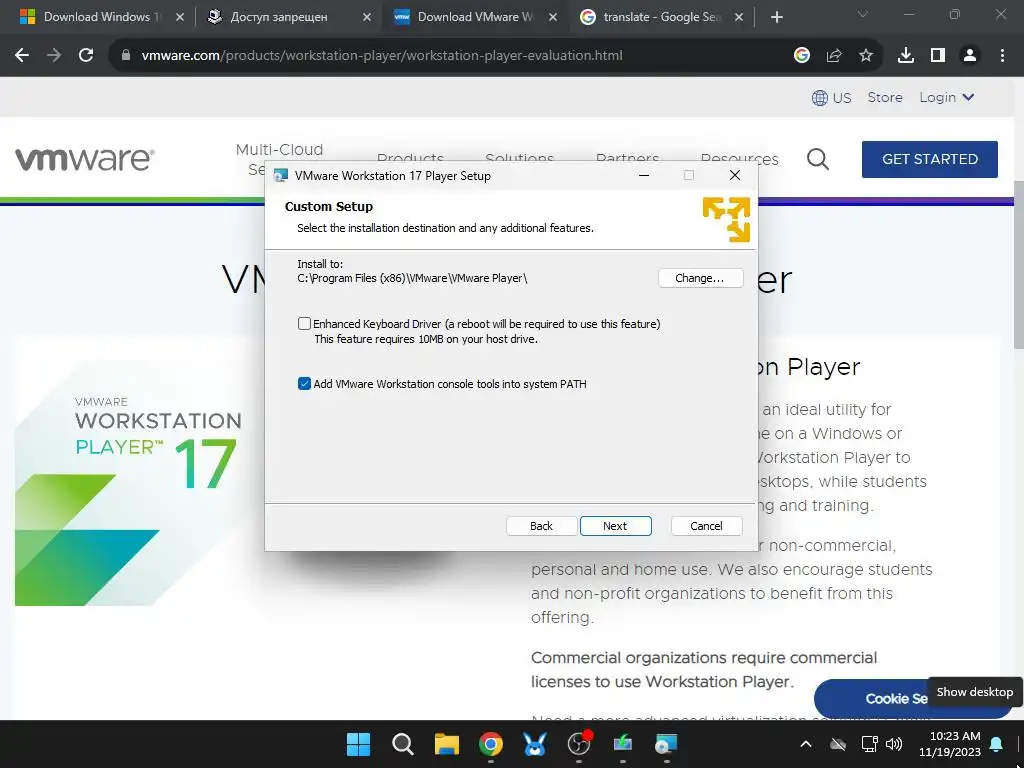Close the translate - Google Search tab

coord(739,17)
